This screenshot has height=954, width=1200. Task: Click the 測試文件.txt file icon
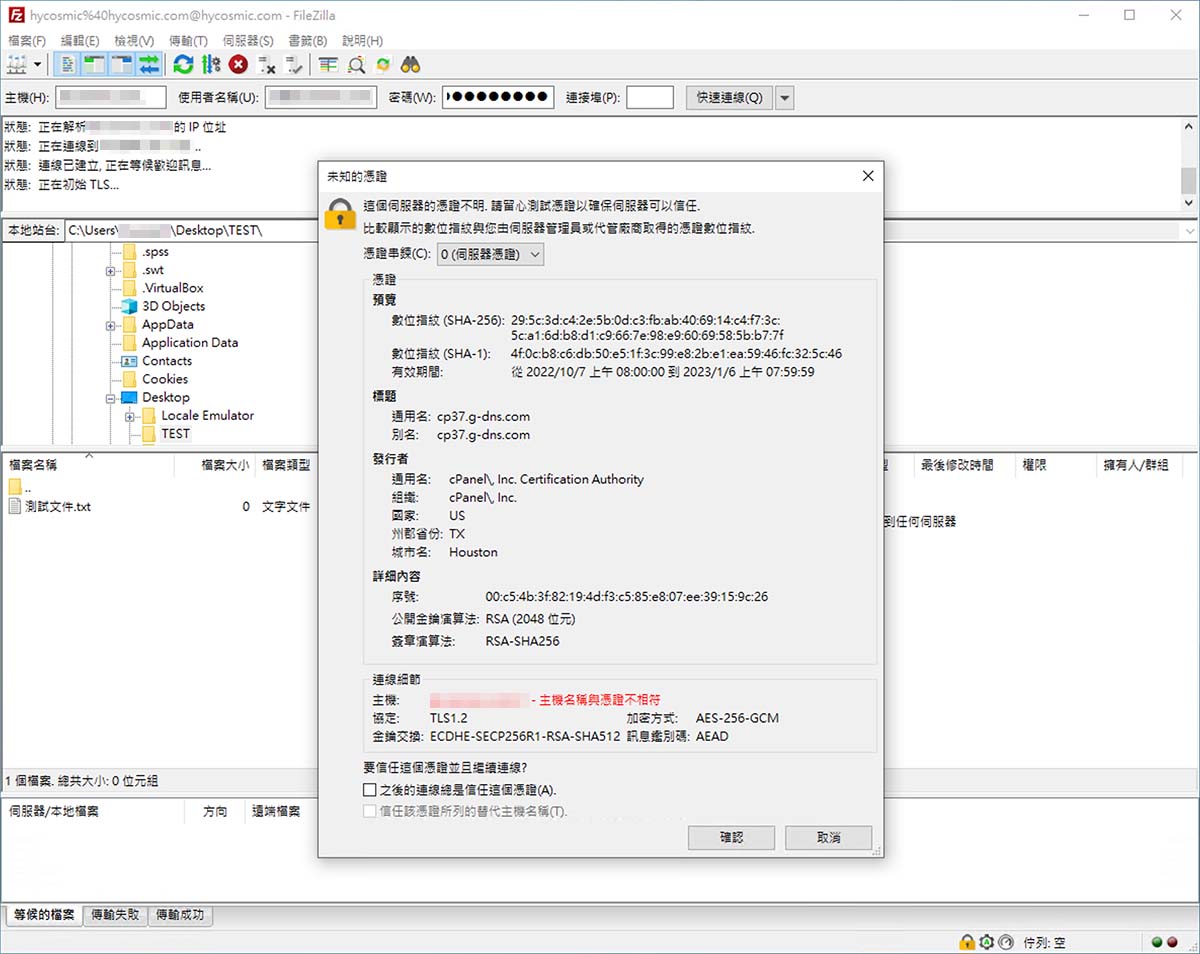tap(15, 506)
